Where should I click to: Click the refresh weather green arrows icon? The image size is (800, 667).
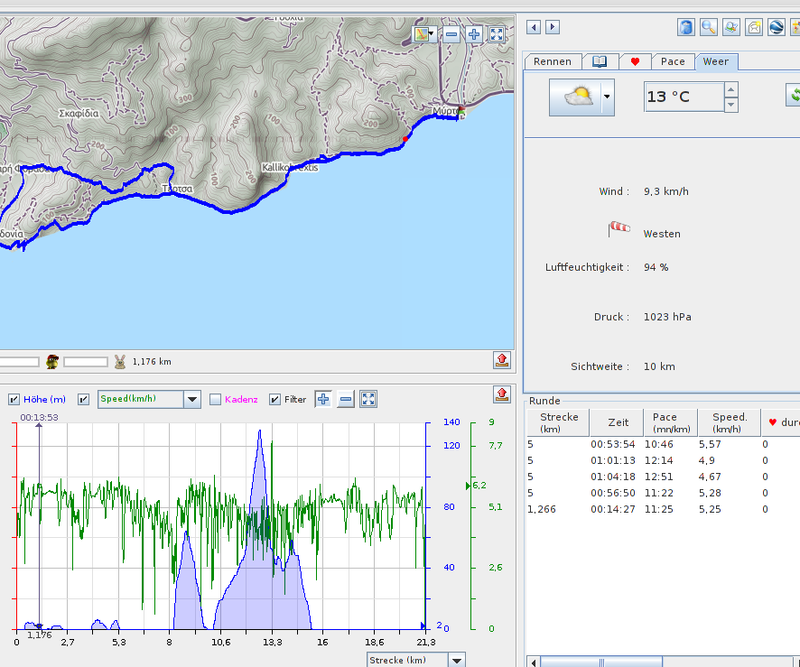tap(794, 96)
